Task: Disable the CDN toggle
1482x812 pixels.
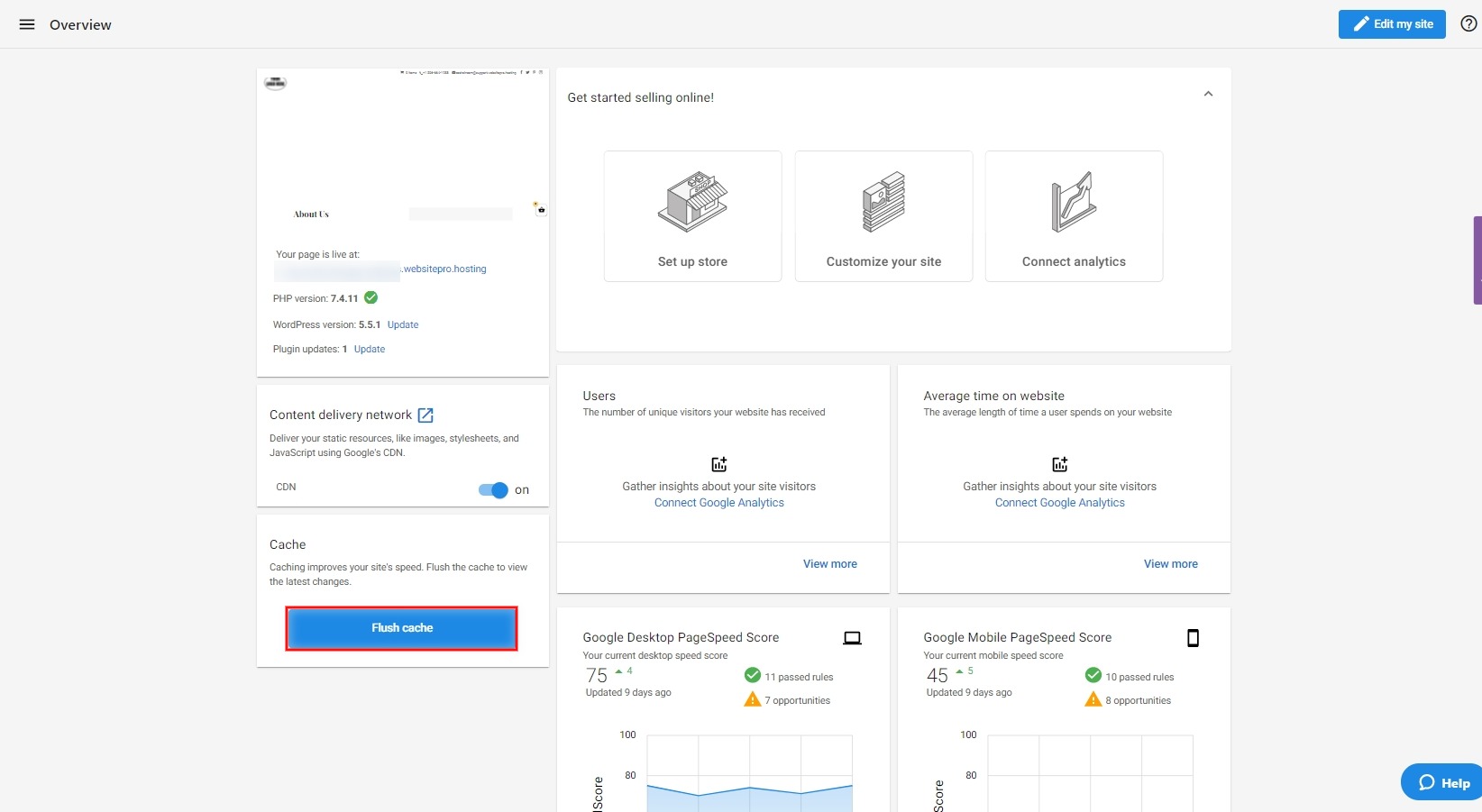Action: point(492,490)
